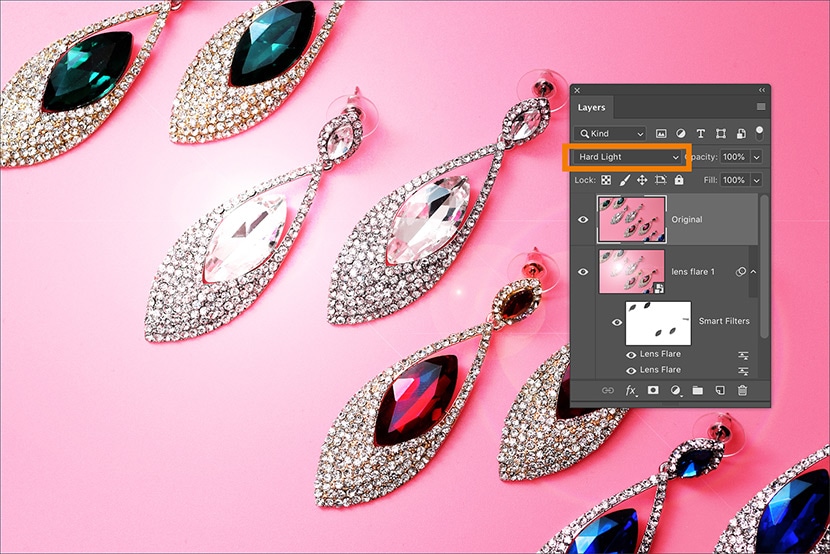
Task: Add a layer style with fx icon
Action: (631, 390)
